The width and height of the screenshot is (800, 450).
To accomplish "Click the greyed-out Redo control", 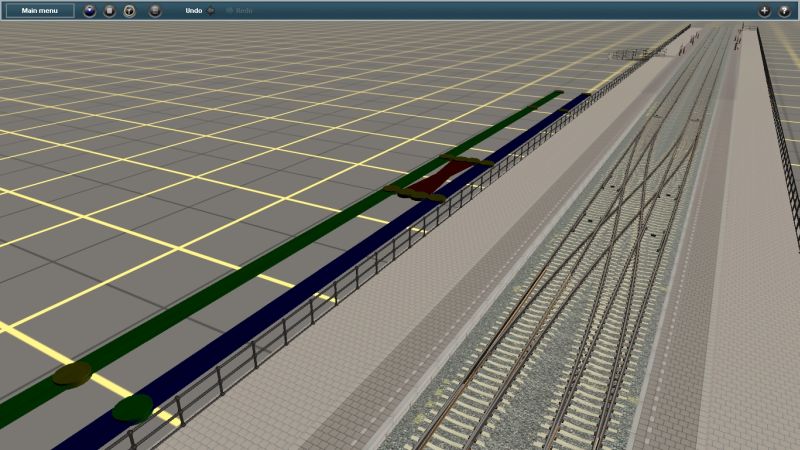I will click(x=240, y=11).
